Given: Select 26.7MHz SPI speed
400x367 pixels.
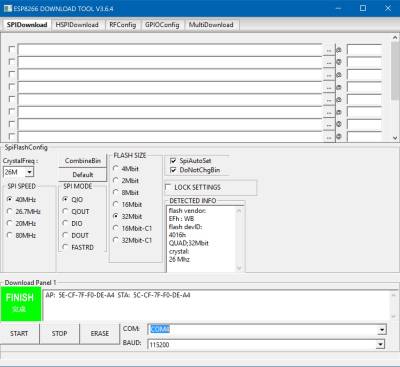Looking at the screenshot, I should click(24, 211).
